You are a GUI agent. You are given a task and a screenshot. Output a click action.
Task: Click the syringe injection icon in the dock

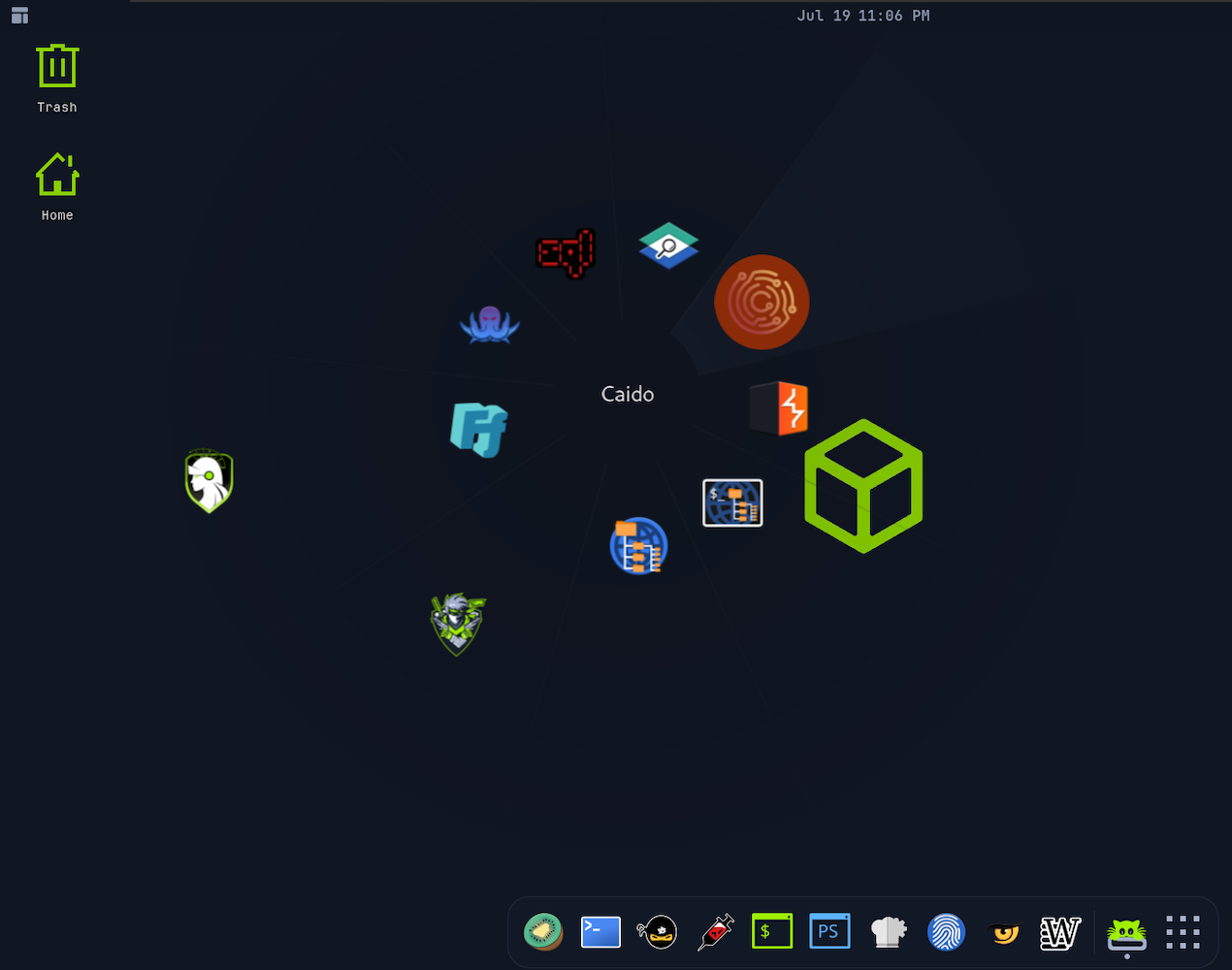(x=716, y=931)
